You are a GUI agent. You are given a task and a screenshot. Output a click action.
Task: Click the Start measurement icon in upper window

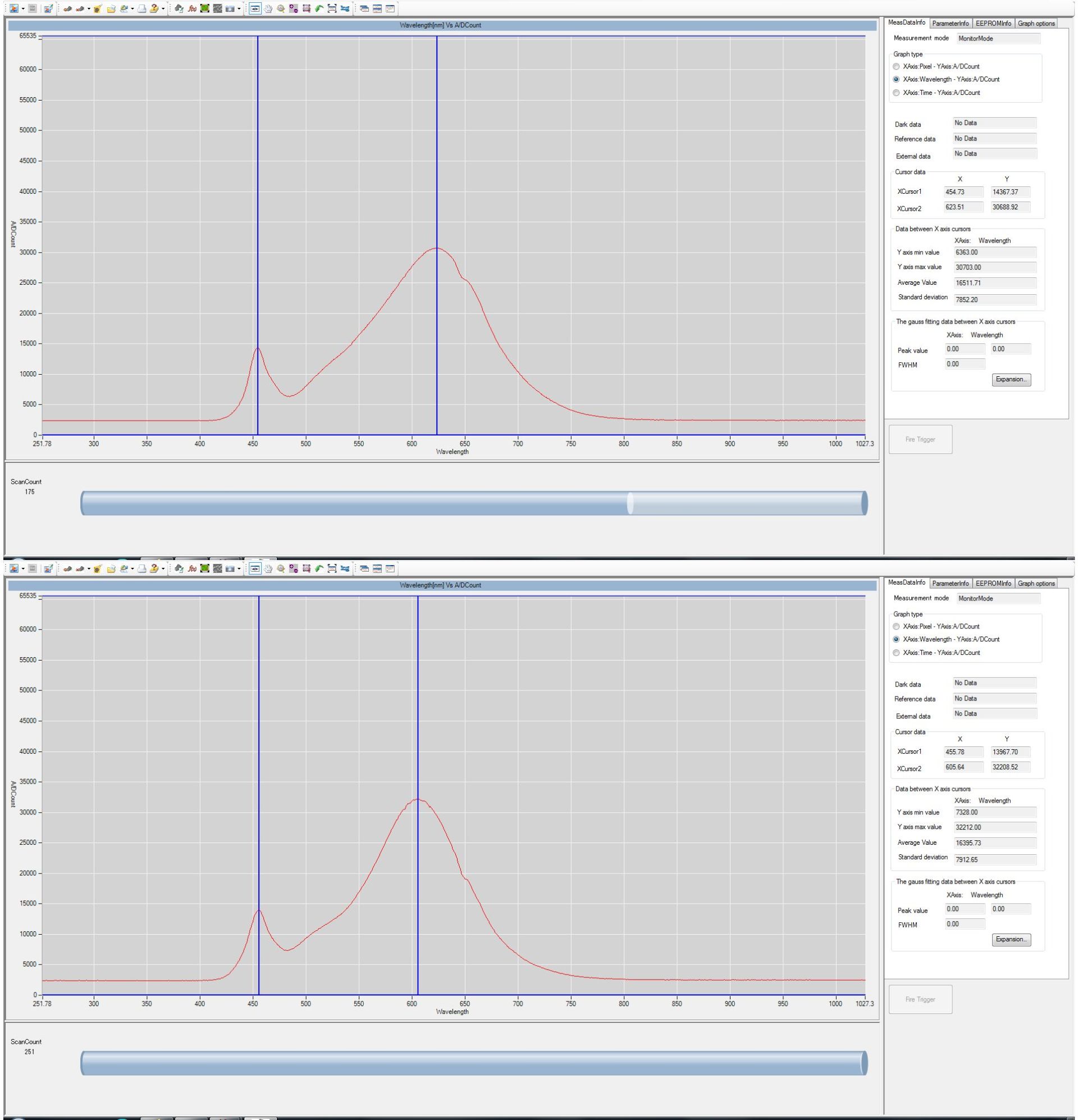click(x=13, y=8)
